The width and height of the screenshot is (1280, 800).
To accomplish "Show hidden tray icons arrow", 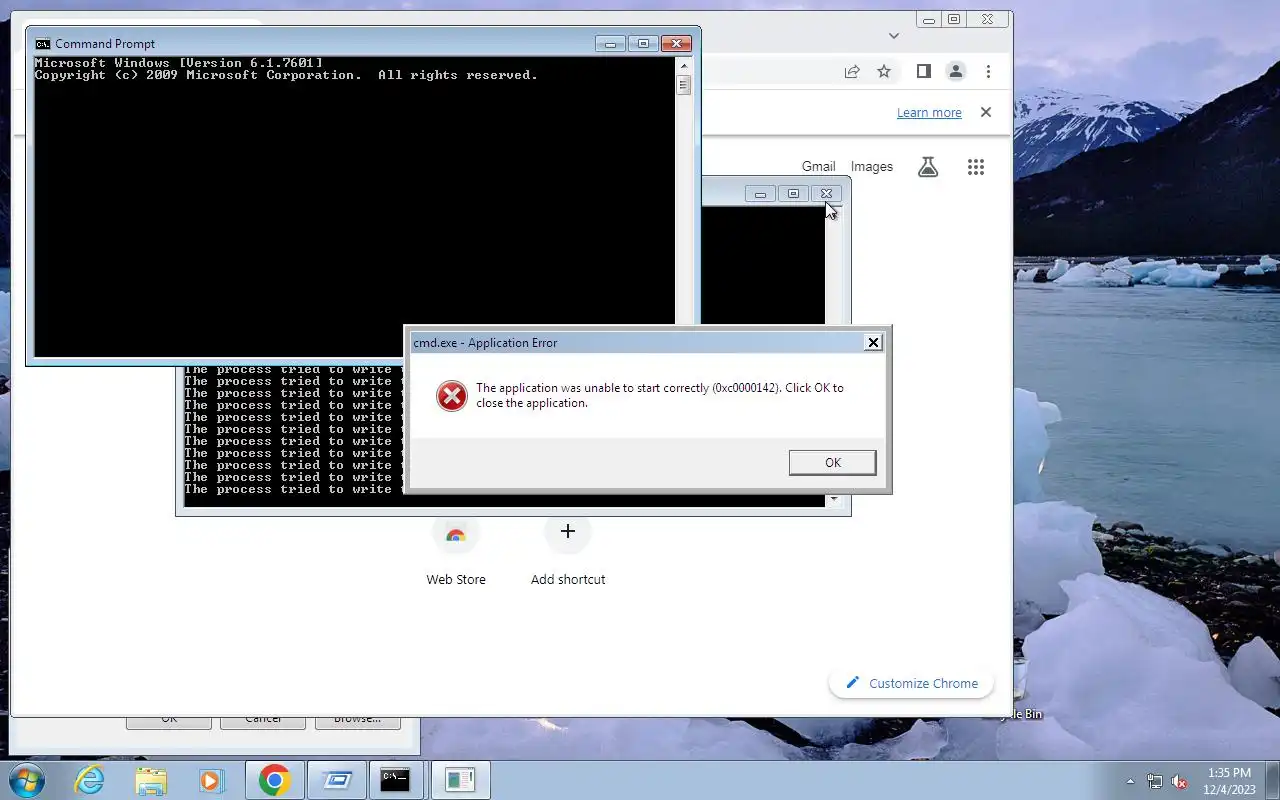I will point(1131,781).
